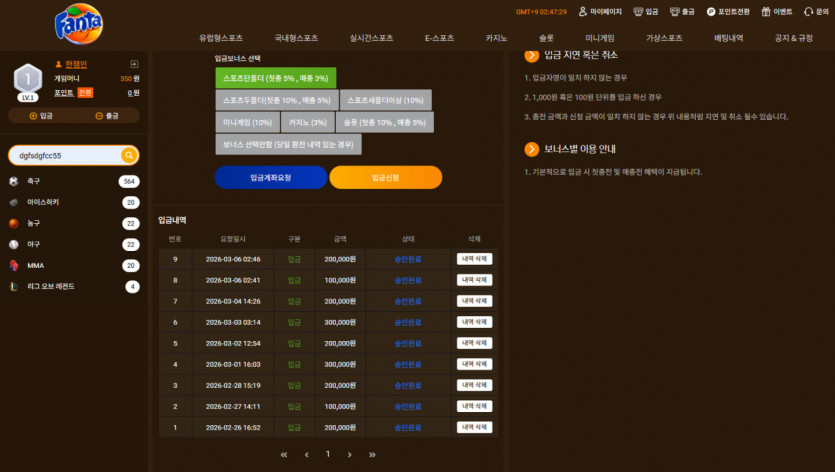
Task: Go to next page of deposit history
Action: [x=349, y=454]
